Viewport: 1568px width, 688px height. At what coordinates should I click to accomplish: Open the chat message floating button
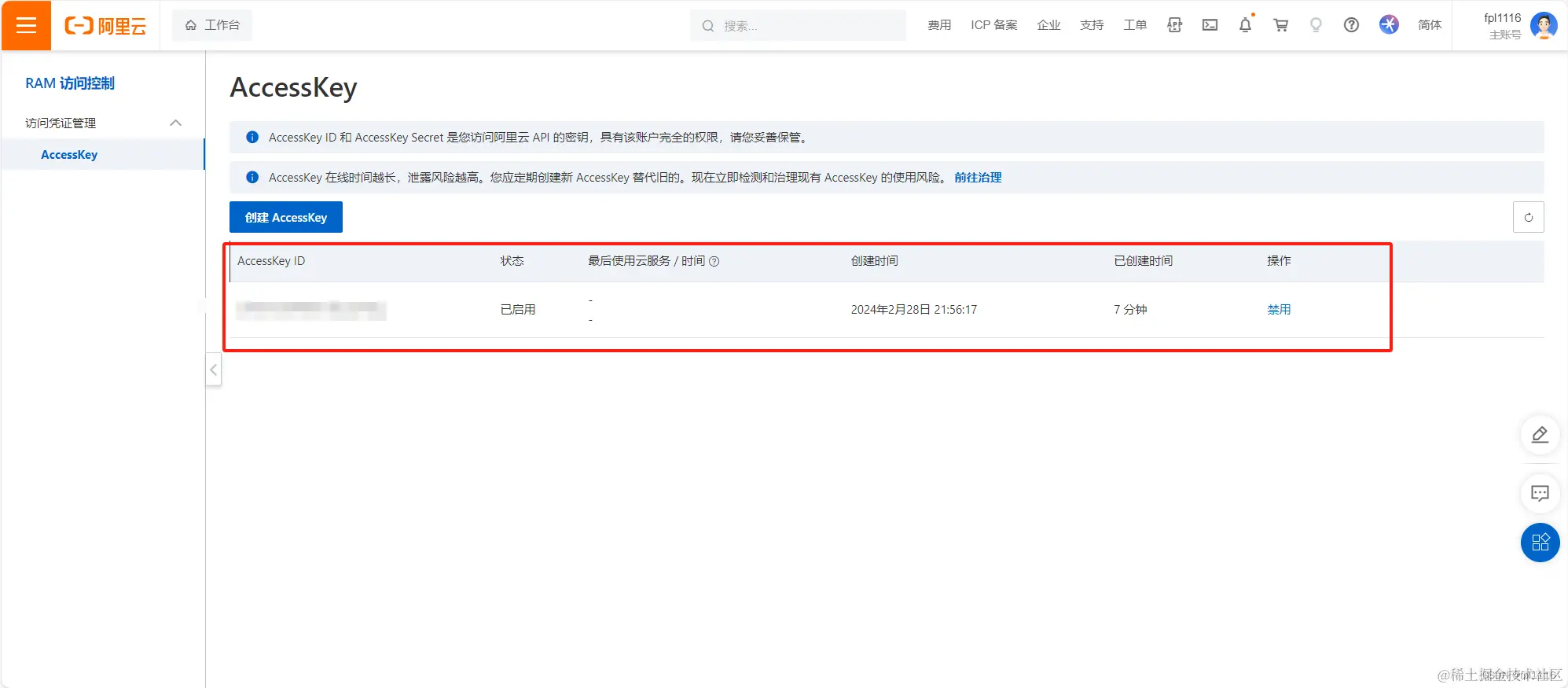coord(1540,494)
